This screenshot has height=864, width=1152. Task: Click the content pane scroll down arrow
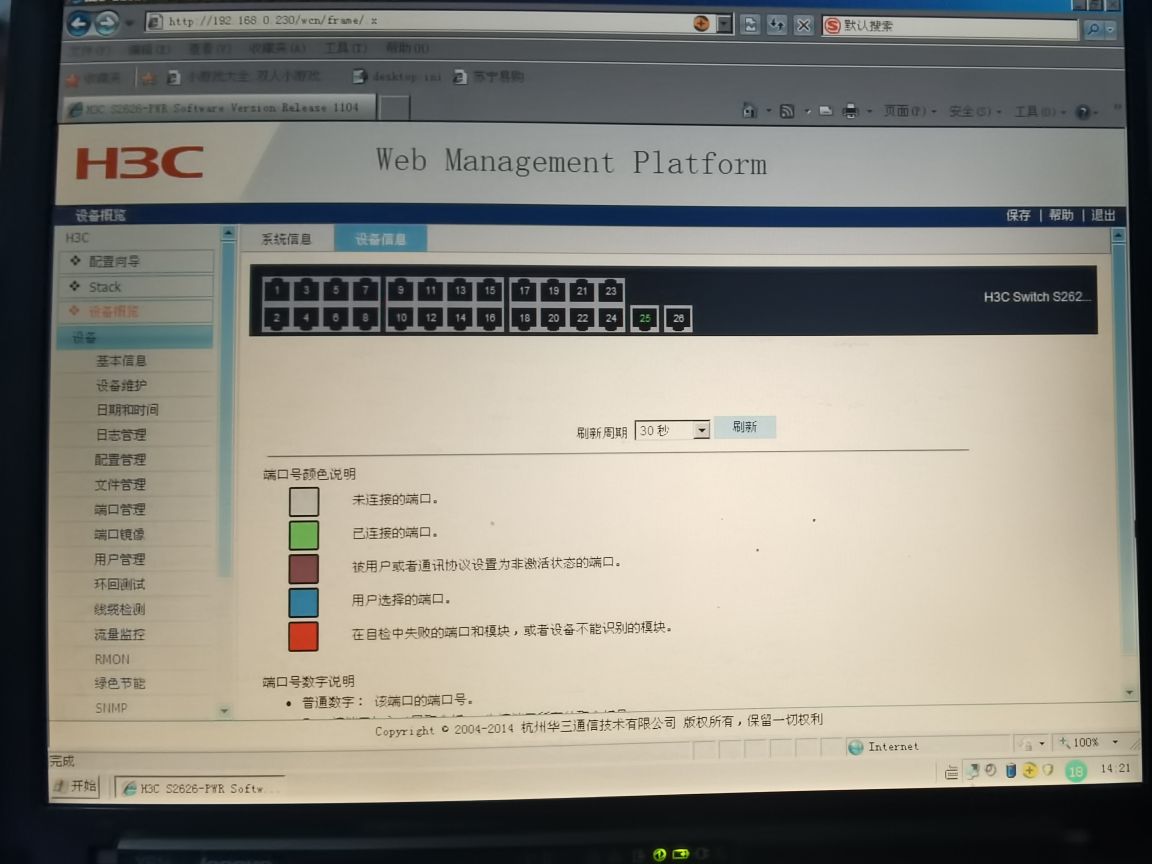pos(1128,692)
